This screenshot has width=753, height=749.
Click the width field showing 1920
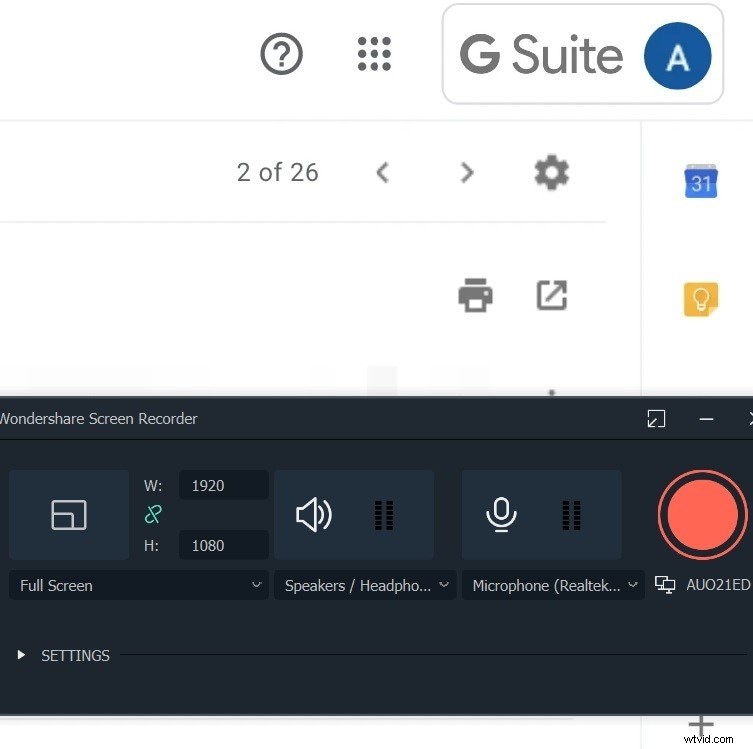pyautogui.click(x=224, y=485)
